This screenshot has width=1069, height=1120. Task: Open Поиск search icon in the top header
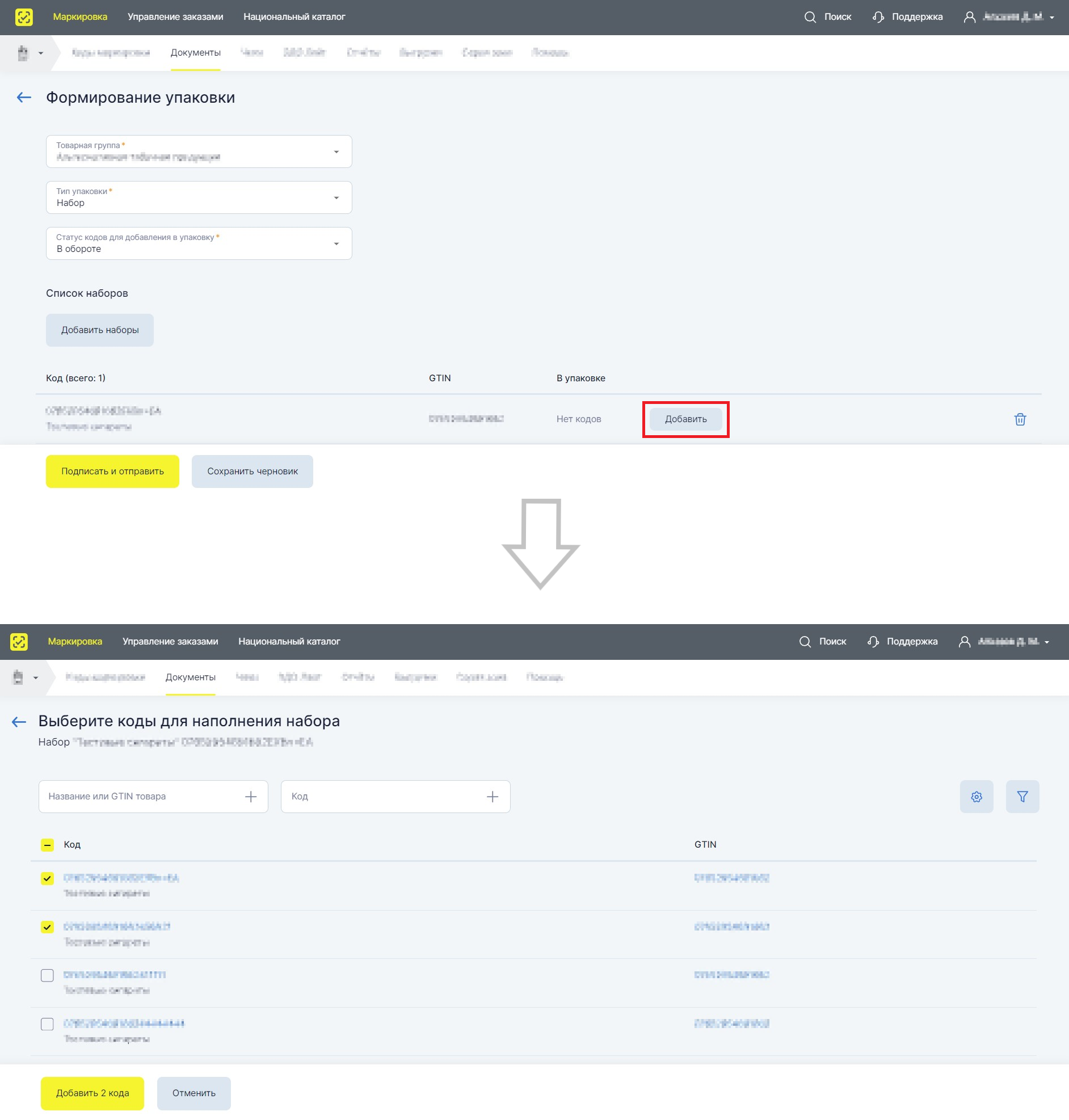tap(810, 17)
